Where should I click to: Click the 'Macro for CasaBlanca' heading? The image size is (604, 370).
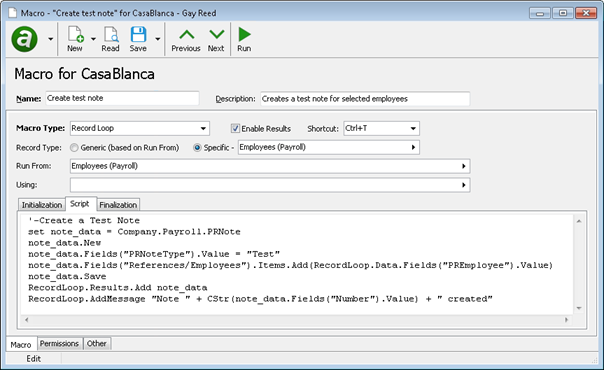[x=84, y=74]
